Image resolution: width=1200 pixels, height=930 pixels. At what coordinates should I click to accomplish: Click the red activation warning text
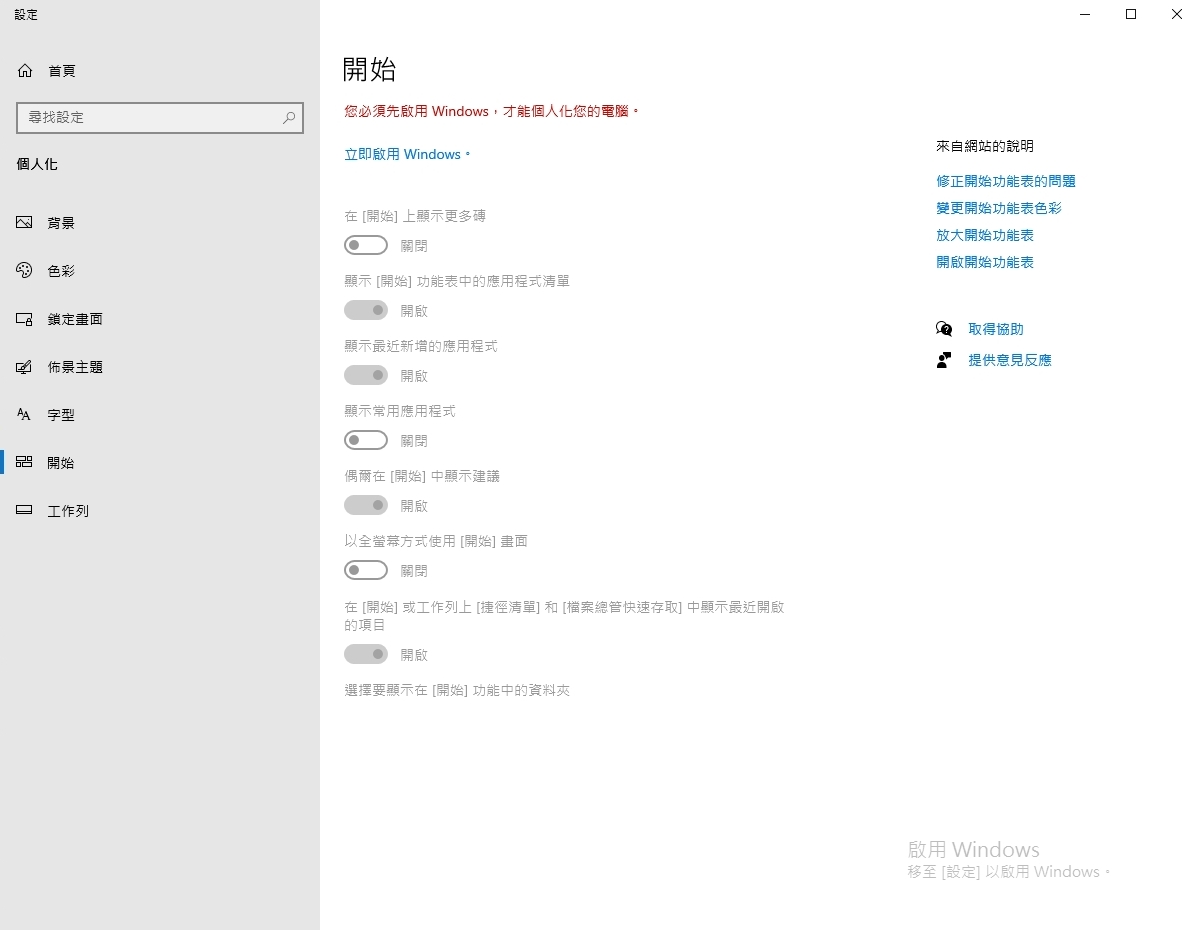(x=492, y=111)
